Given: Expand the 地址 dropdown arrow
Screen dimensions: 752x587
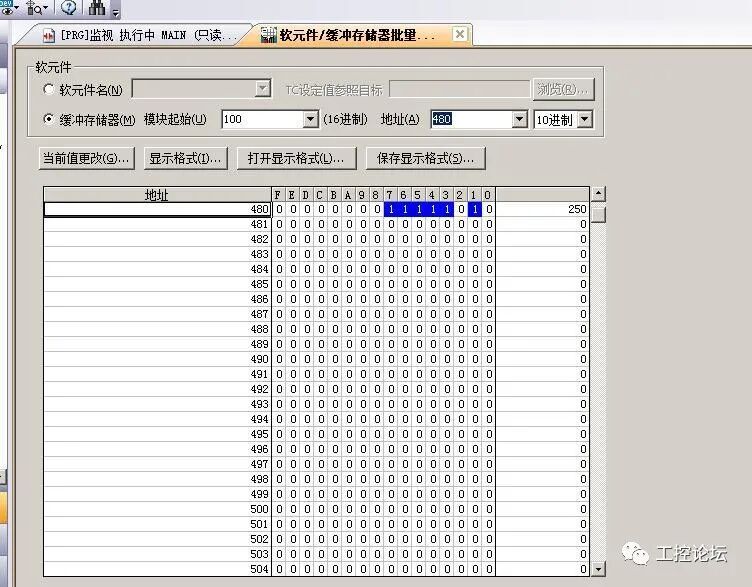Looking at the screenshot, I should 519,119.
